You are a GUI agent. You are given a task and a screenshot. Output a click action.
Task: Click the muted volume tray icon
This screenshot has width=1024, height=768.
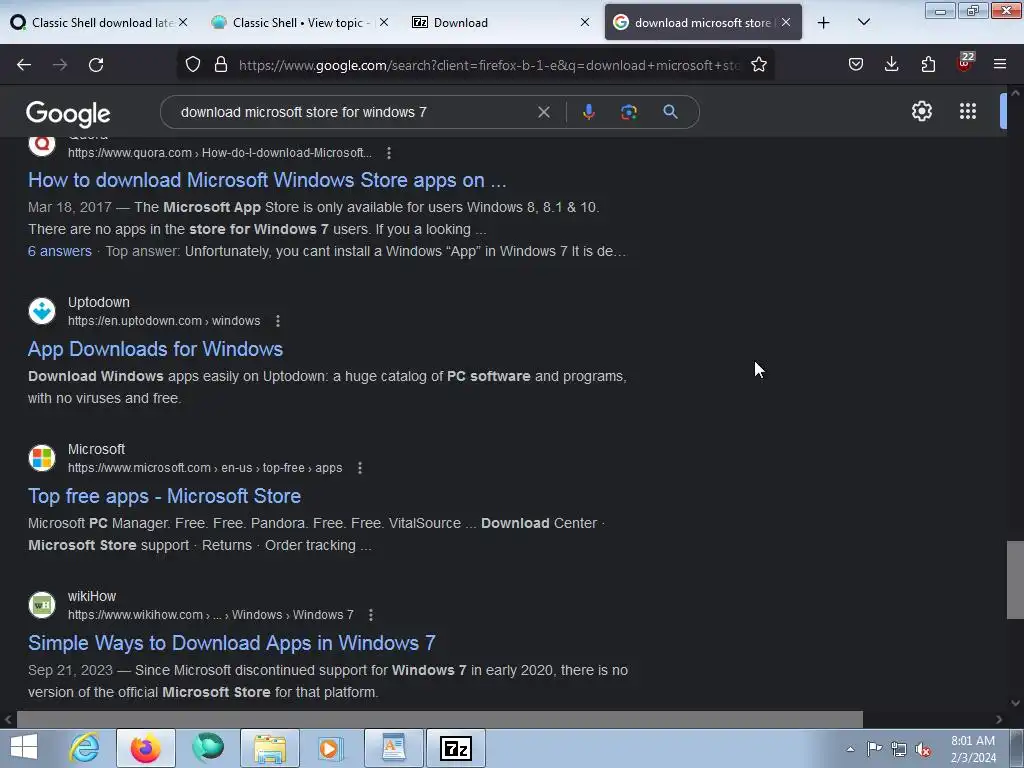click(x=923, y=749)
